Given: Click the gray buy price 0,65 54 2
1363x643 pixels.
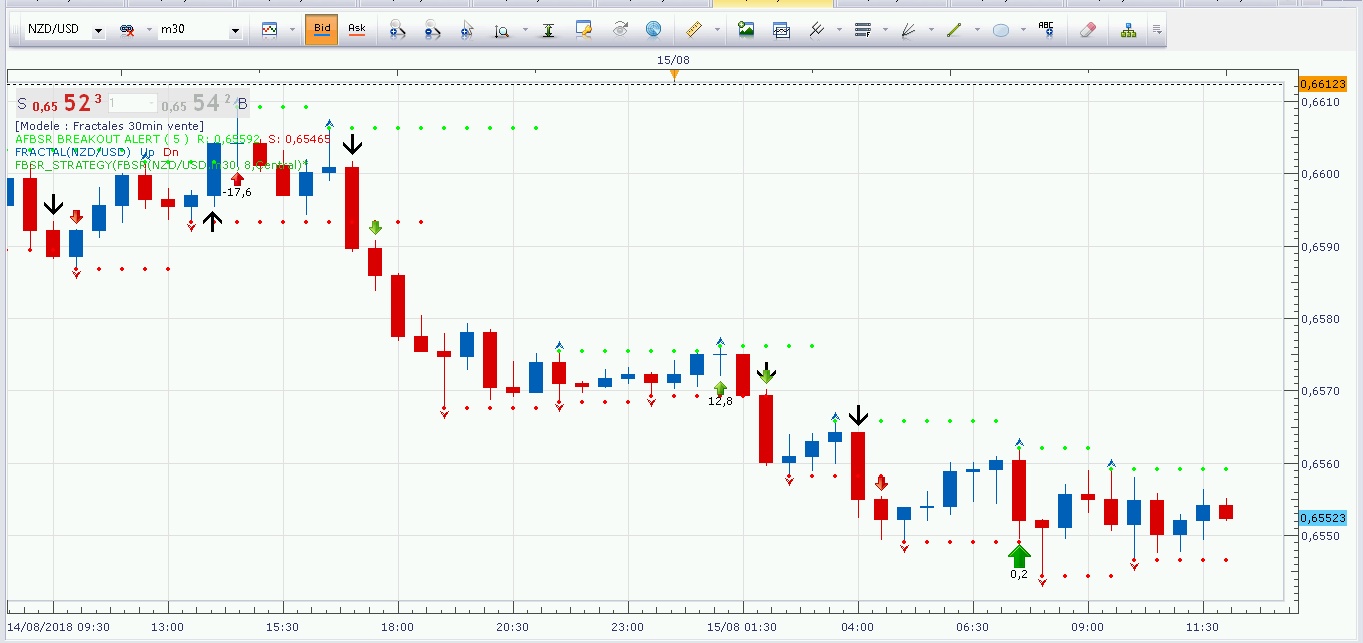Looking at the screenshot, I should tap(196, 103).
